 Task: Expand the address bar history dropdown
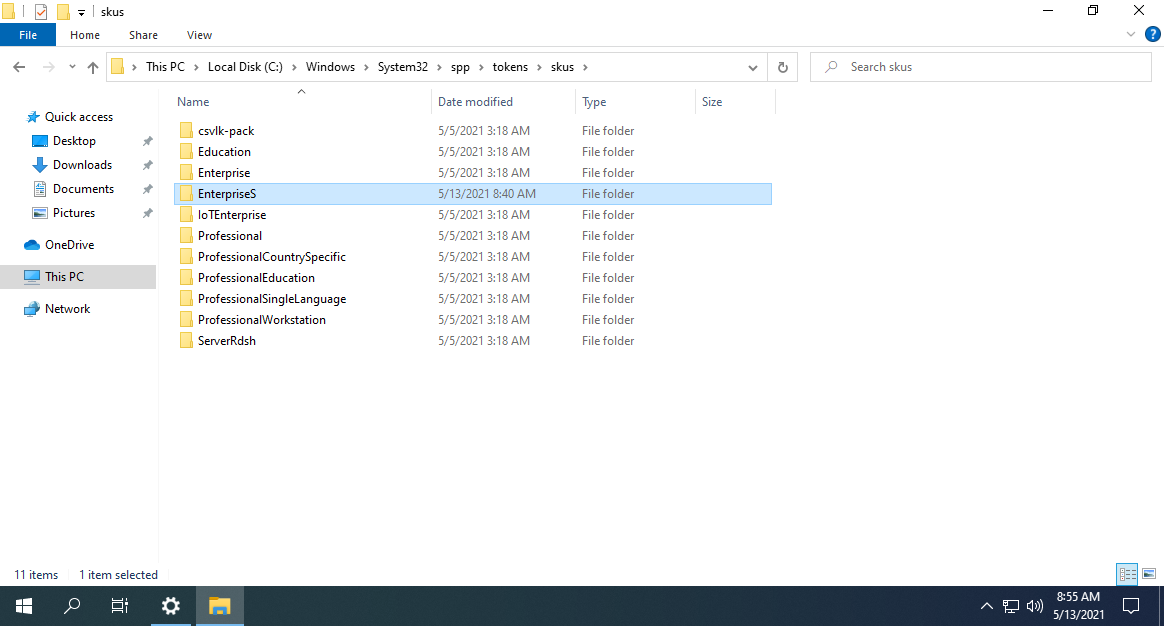pos(753,67)
